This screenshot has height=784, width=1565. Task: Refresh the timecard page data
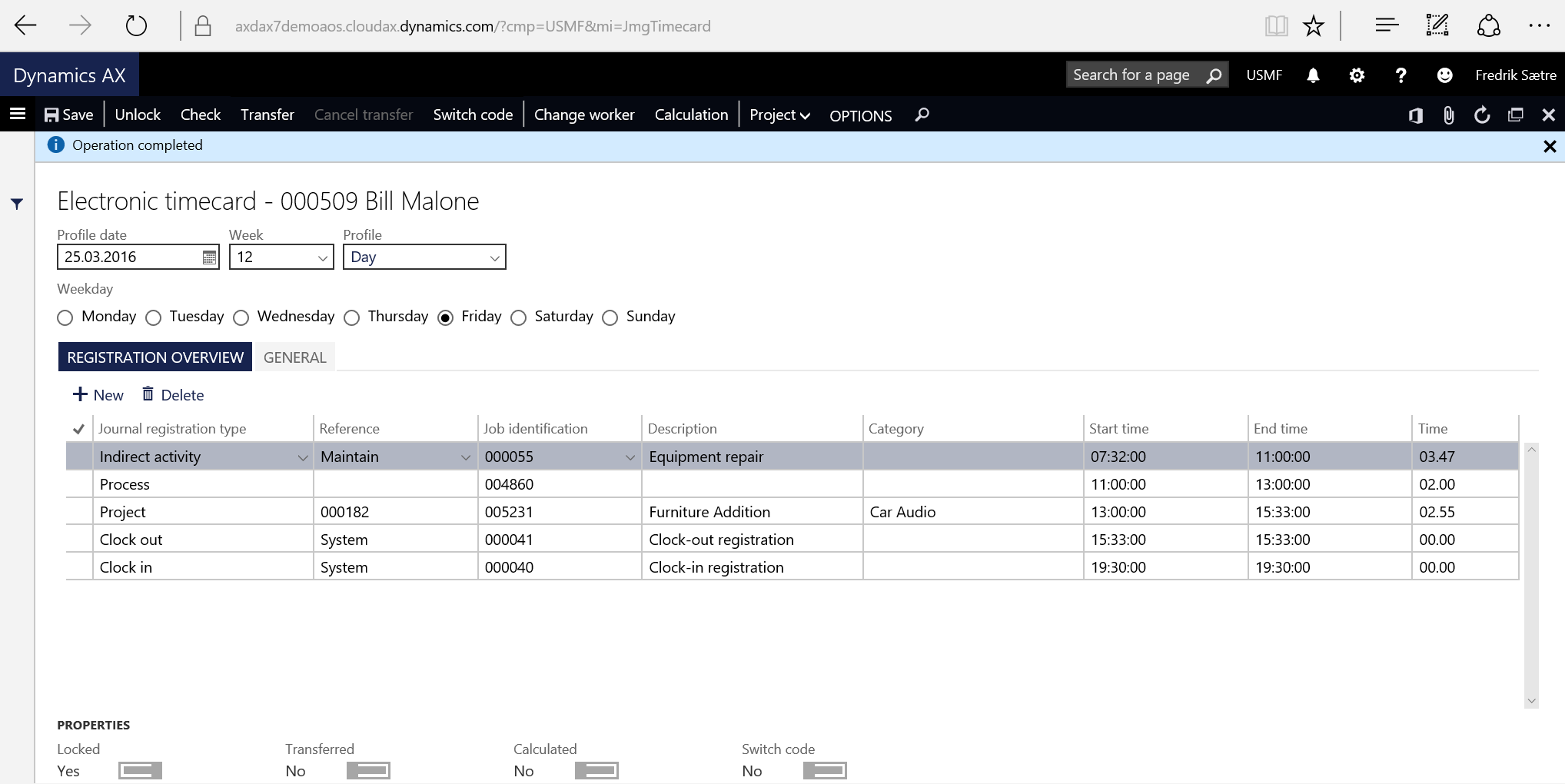pyautogui.click(x=1482, y=115)
